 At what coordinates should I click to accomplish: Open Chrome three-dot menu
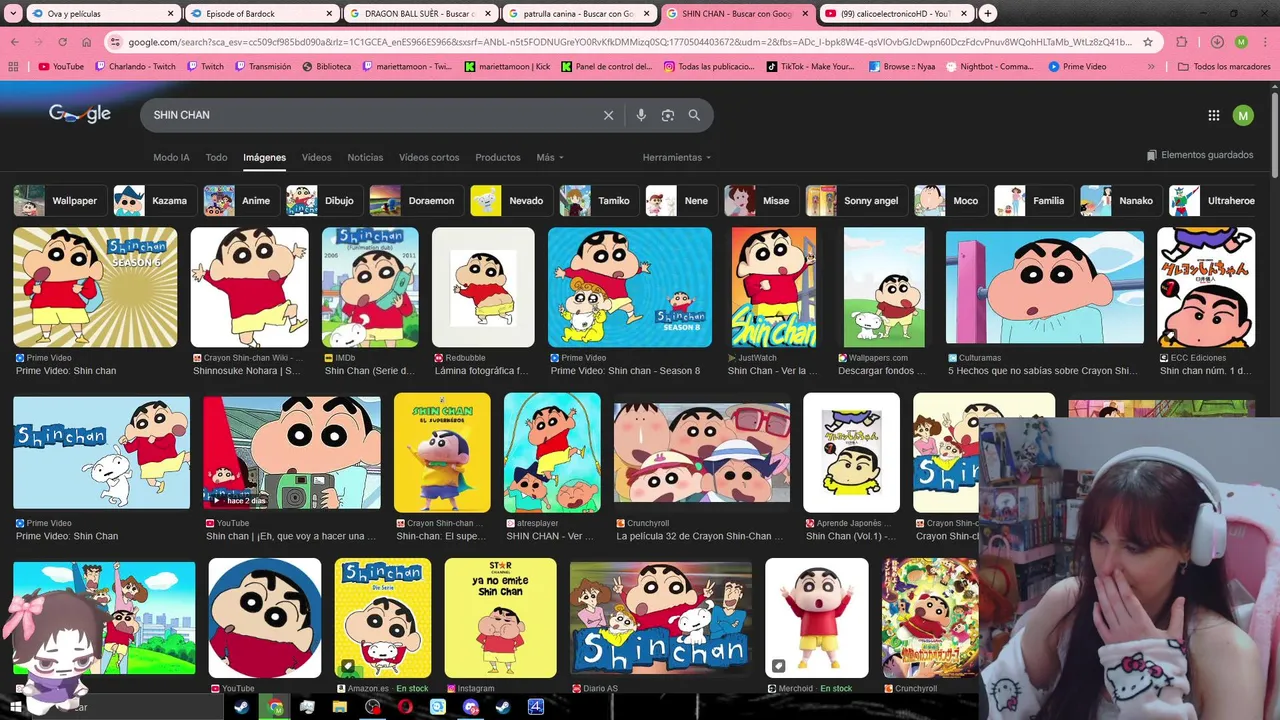tap(1265, 42)
